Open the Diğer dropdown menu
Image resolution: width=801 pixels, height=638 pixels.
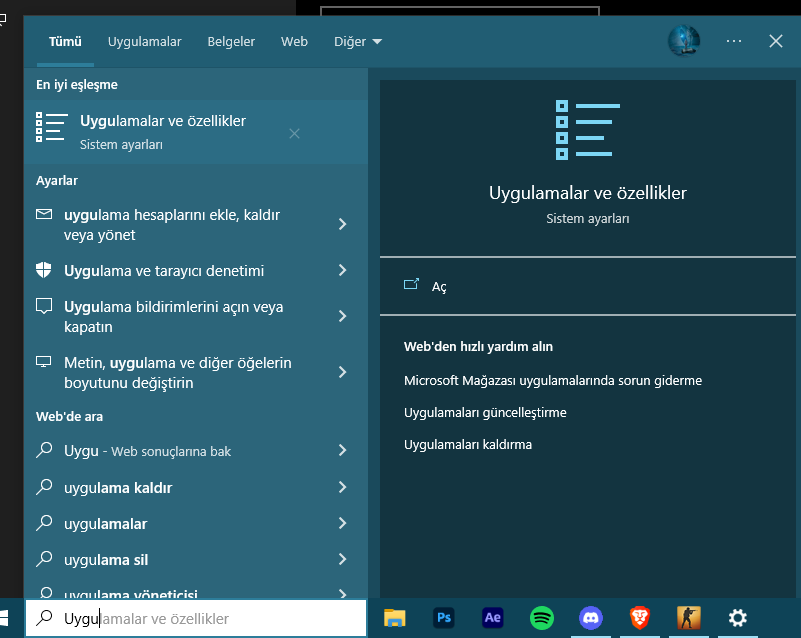click(358, 41)
